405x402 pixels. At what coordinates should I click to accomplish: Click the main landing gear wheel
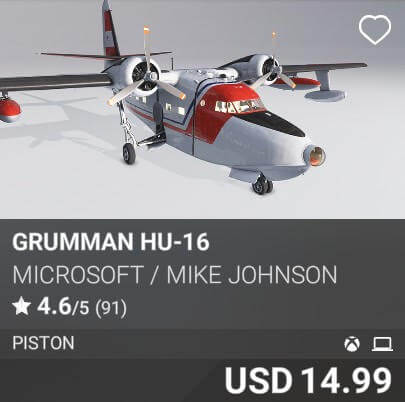pyautogui.click(x=129, y=153)
